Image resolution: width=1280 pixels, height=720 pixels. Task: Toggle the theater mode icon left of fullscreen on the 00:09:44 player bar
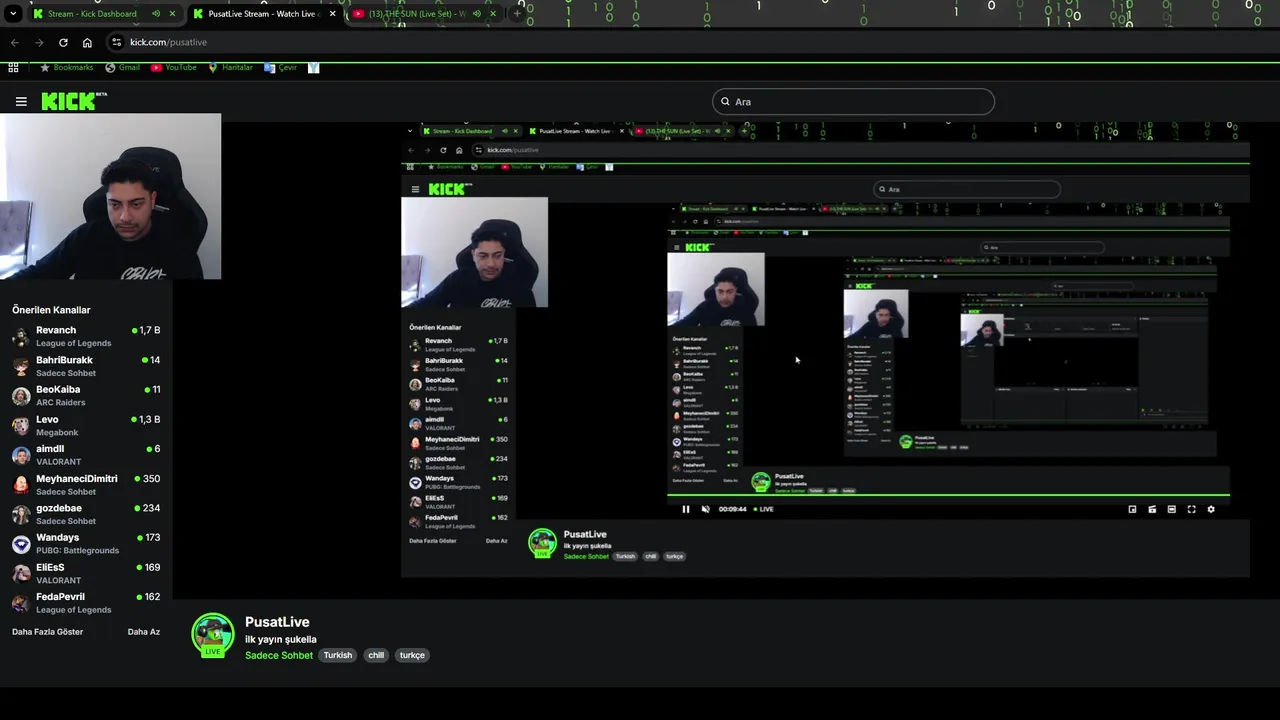click(x=1172, y=509)
